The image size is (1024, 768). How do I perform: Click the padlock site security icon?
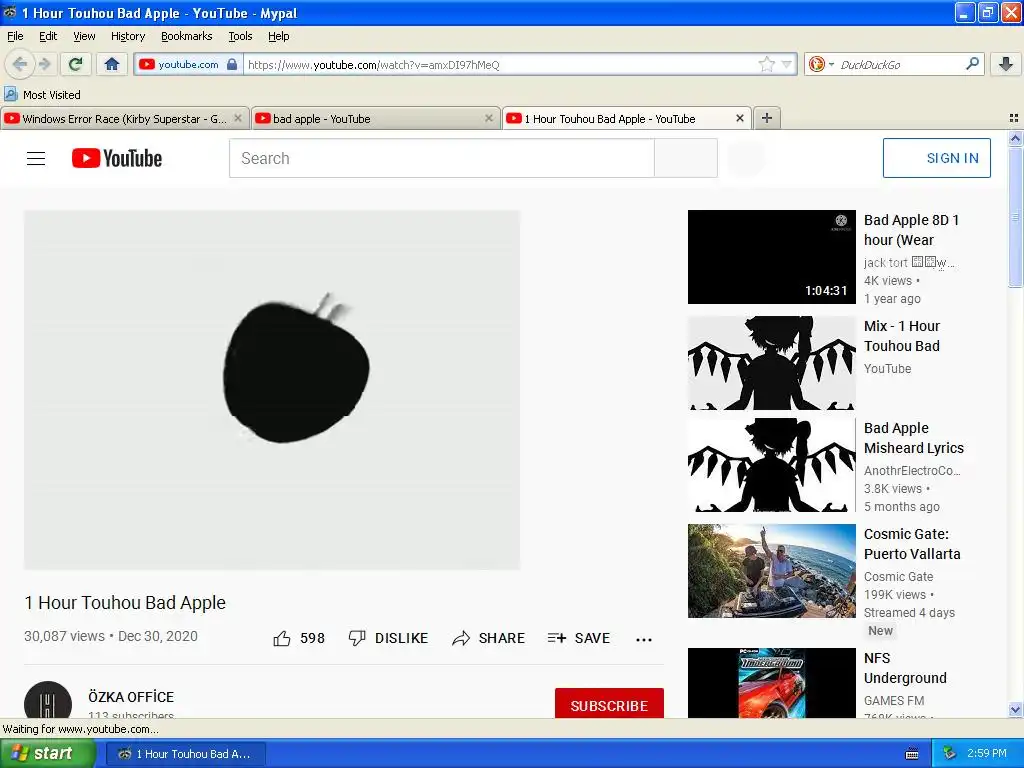tap(232, 64)
